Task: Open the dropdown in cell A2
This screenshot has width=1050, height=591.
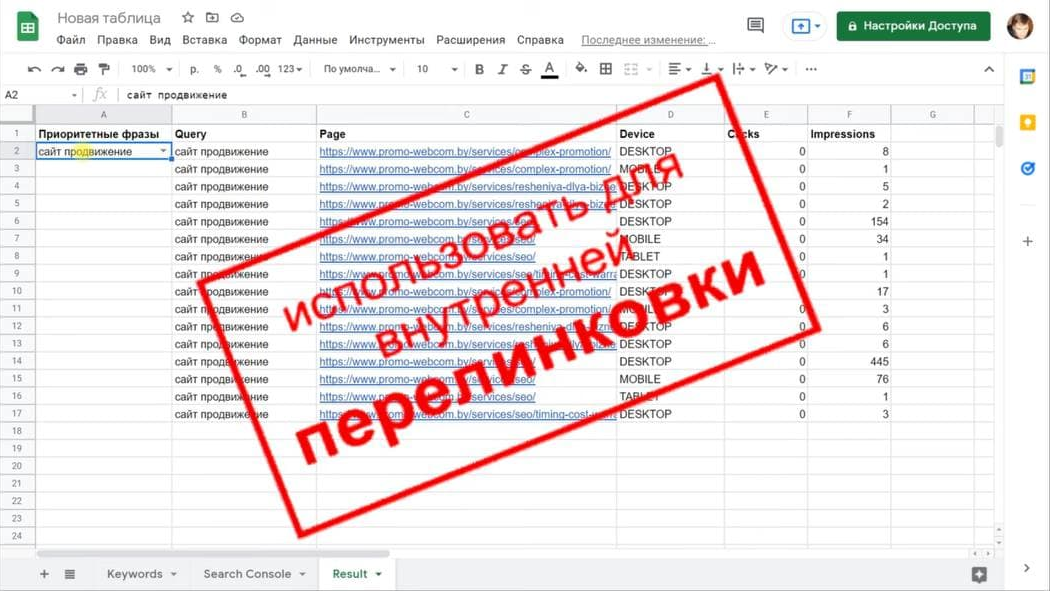Action: 163,151
